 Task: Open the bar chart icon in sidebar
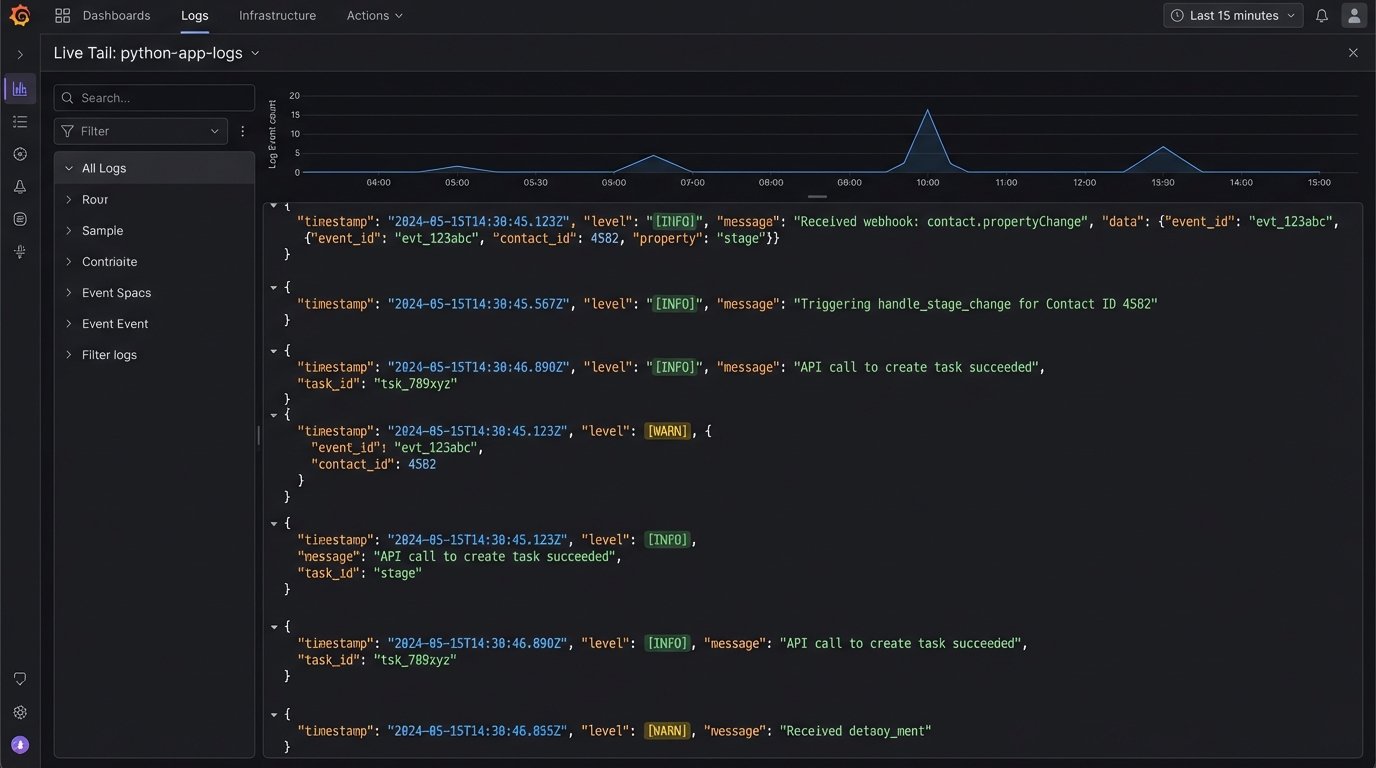click(20, 89)
